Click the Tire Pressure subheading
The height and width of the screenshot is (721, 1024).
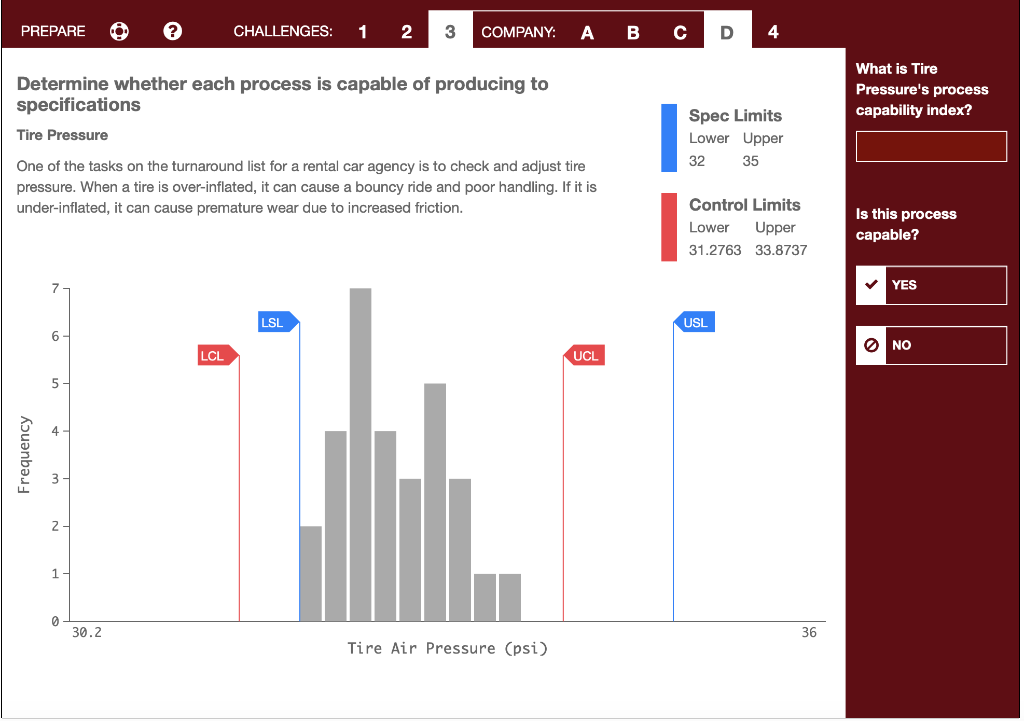pyautogui.click(x=62, y=135)
